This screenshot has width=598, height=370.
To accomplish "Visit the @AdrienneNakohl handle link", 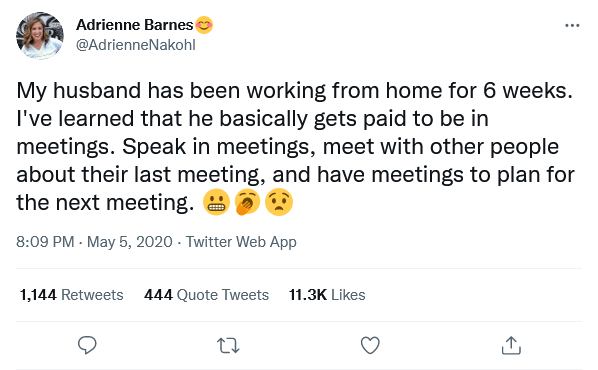I will click(136, 45).
